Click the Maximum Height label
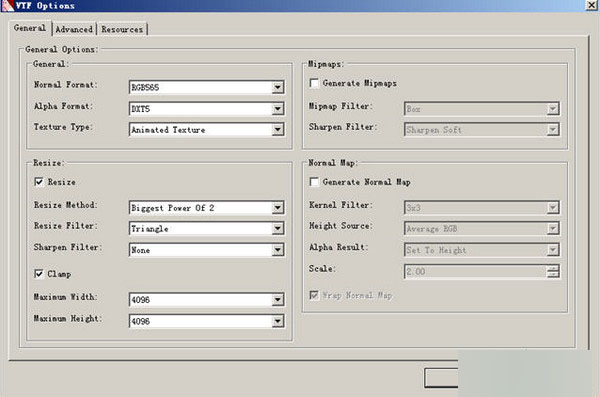 pyautogui.click(x=68, y=319)
